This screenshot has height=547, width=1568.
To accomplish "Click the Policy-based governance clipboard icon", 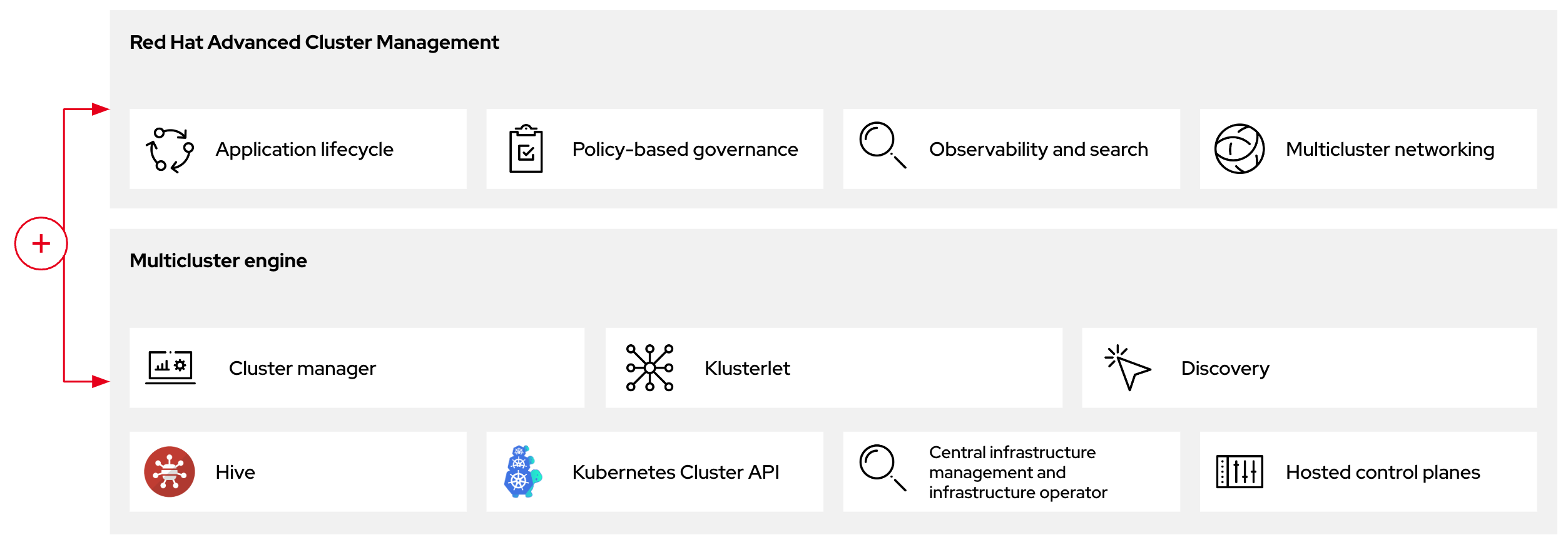I will (526, 149).
